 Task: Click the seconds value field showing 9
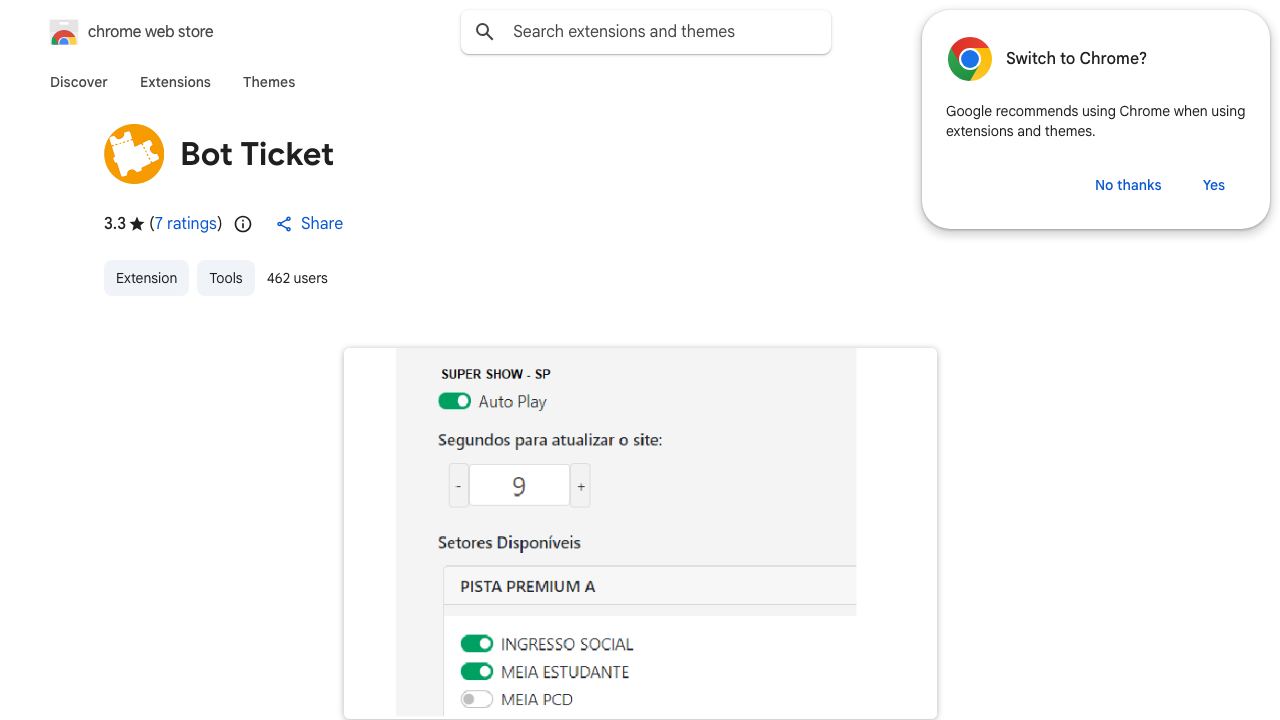coord(519,486)
